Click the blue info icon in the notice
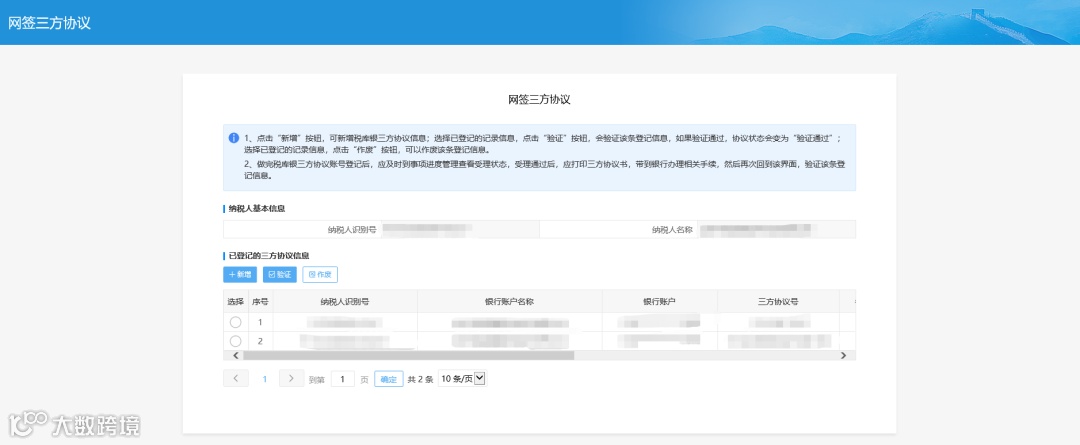Viewport: 1080px width, 445px height. (234, 138)
